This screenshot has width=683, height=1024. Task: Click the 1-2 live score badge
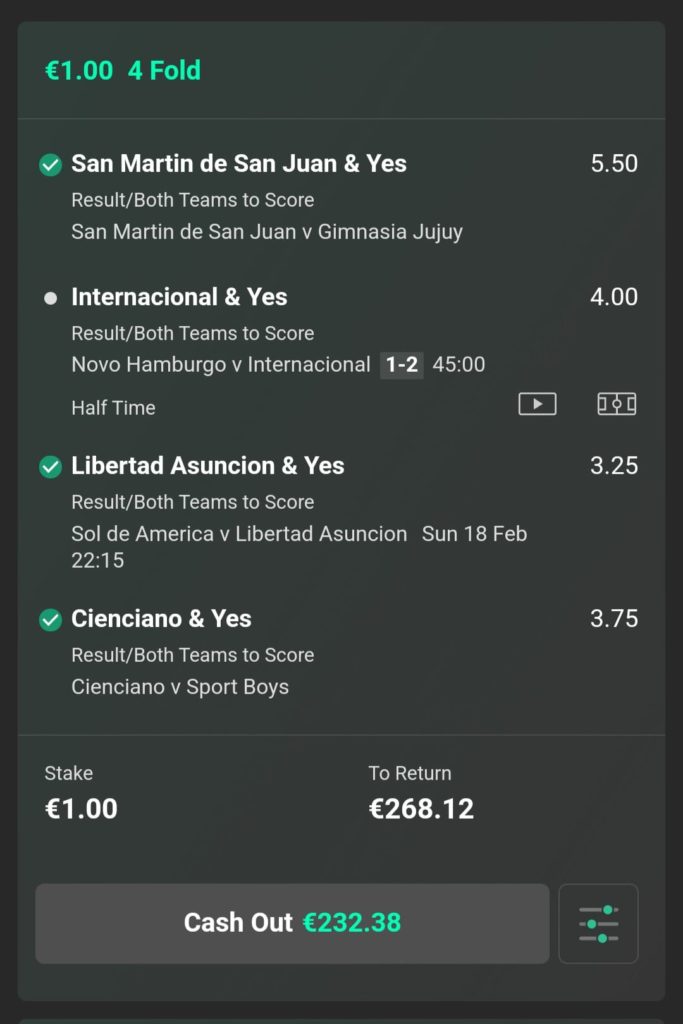click(402, 365)
